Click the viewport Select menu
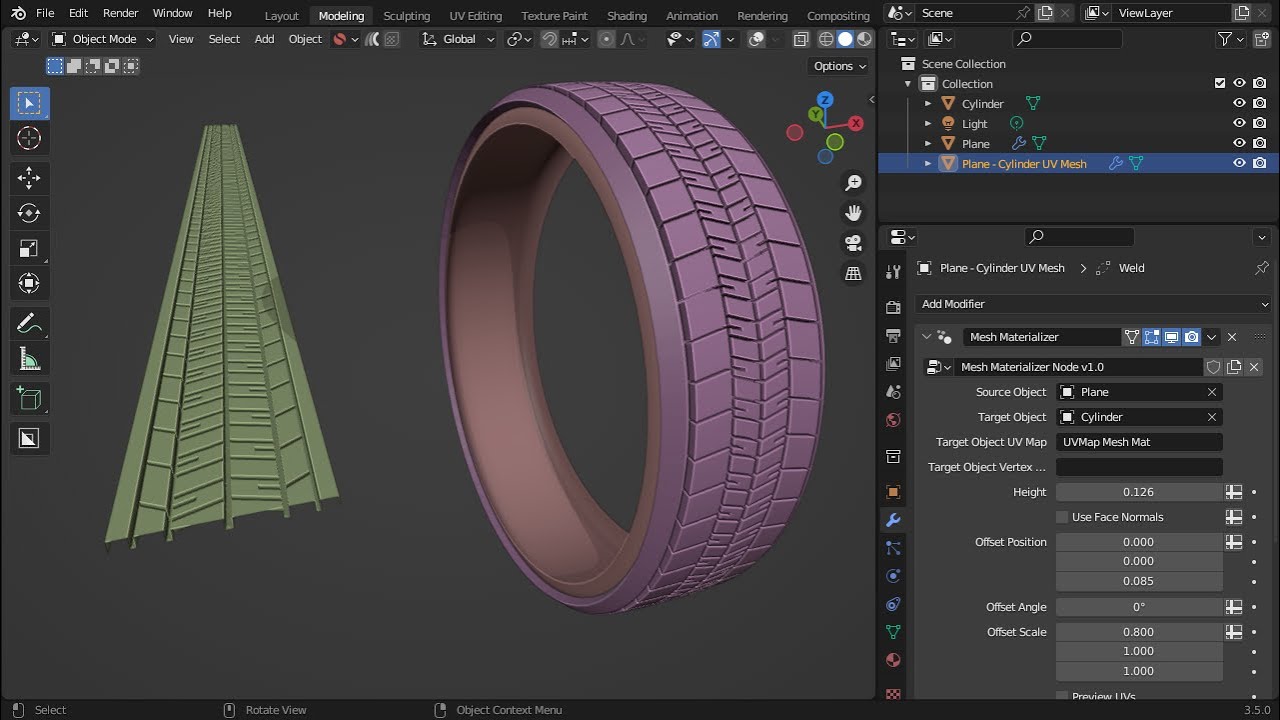The width and height of the screenshot is (1280, 720). [224, 39]
